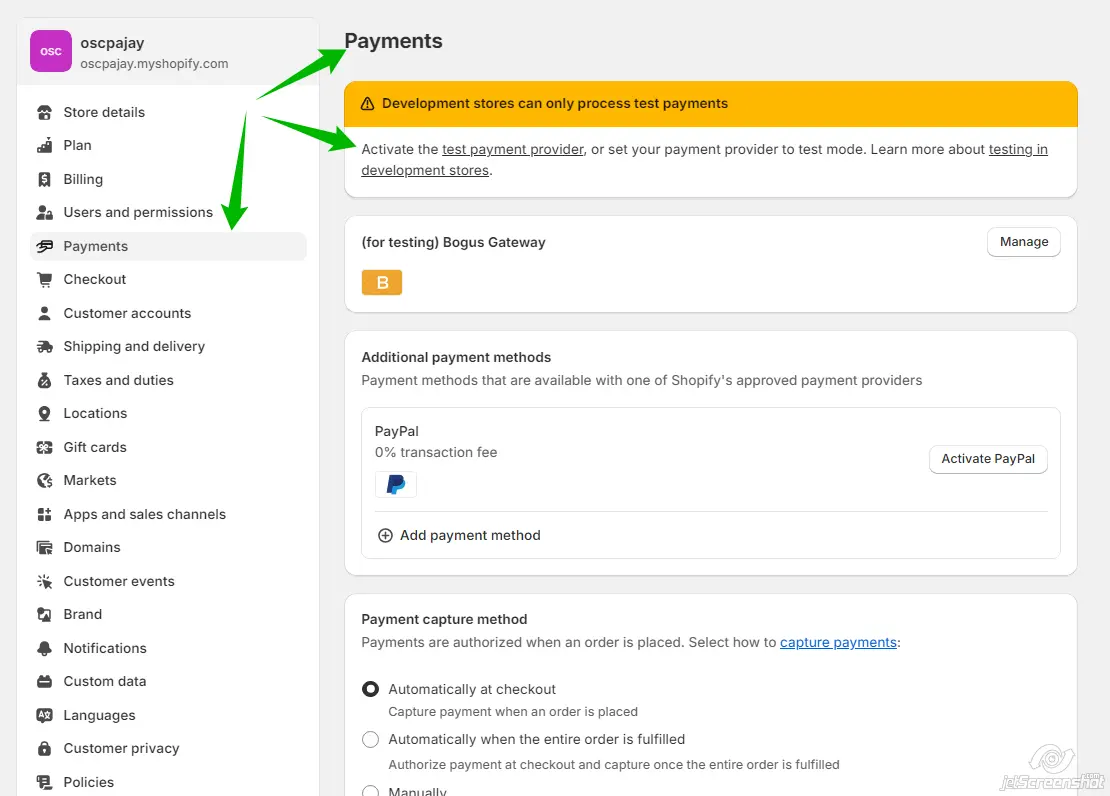The image size is (1110, 796).
Task: Click the Customer privacy lock icon
Action: tap(44, 748)
